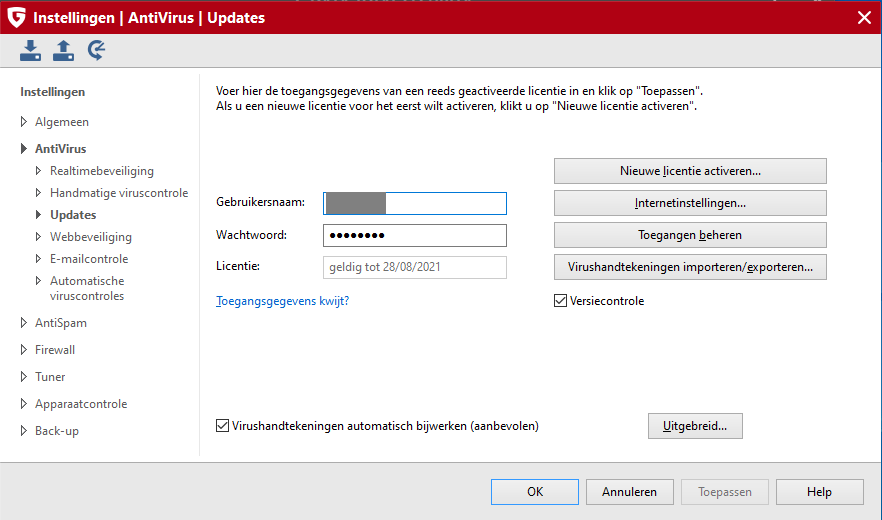This screenshot has height=520, width=882.
Task: Expand the Apparaatcontrole tree arrow
Action: coord(24,404)
